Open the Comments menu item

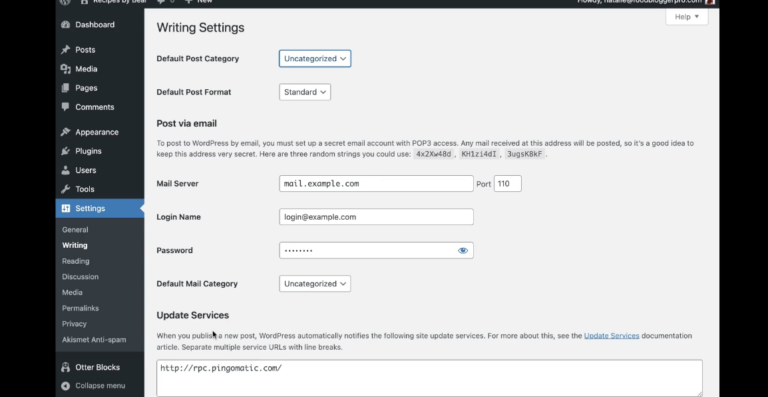(95, 107)
